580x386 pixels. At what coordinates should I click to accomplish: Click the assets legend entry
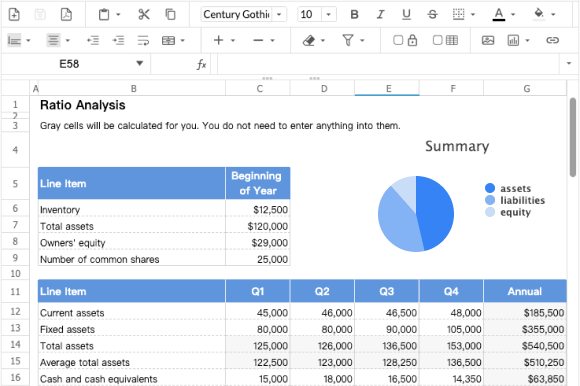tap(508, 188)
